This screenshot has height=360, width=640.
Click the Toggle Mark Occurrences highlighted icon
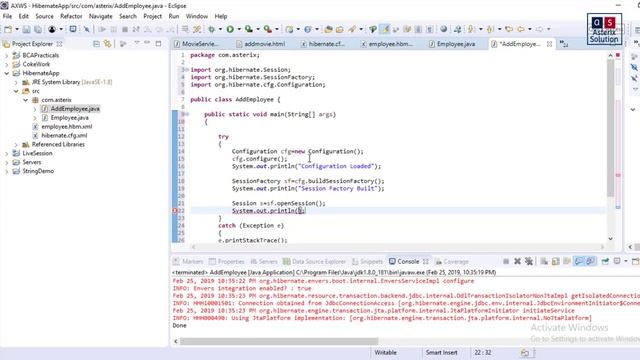tap(384, 29)
